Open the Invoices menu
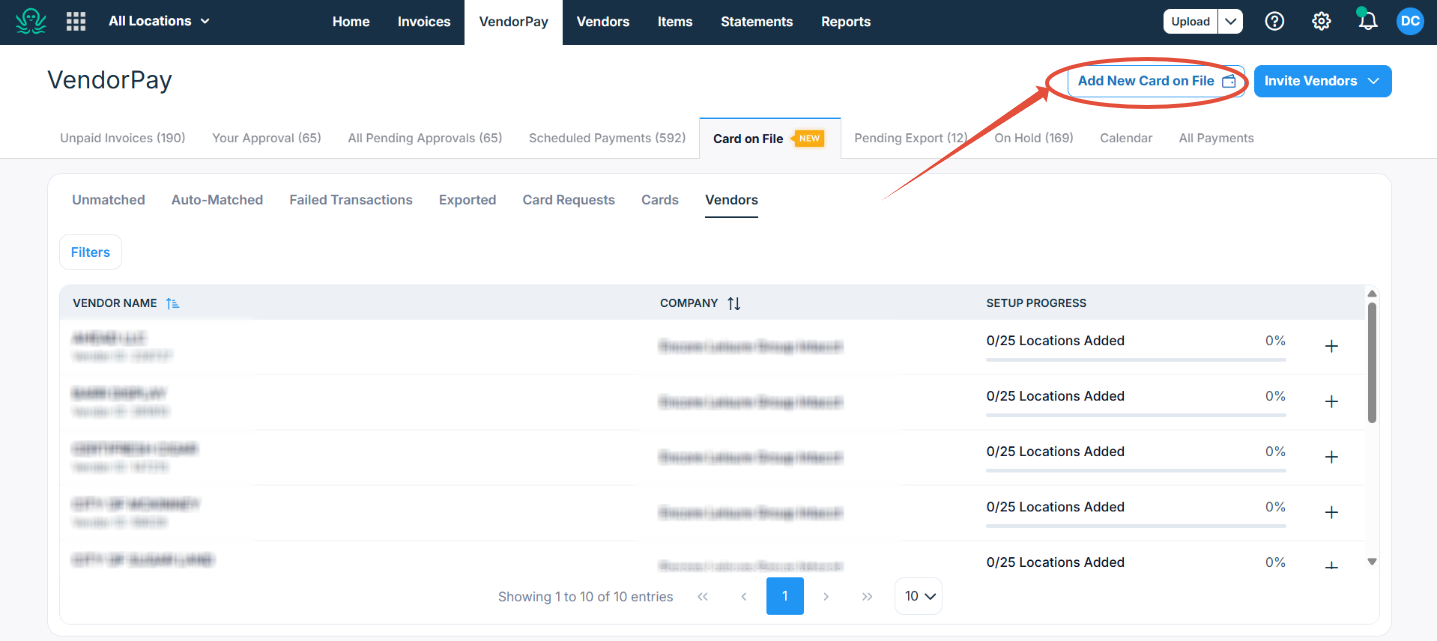The width and height of the screenshot is (1437, 641). [424, 21]
